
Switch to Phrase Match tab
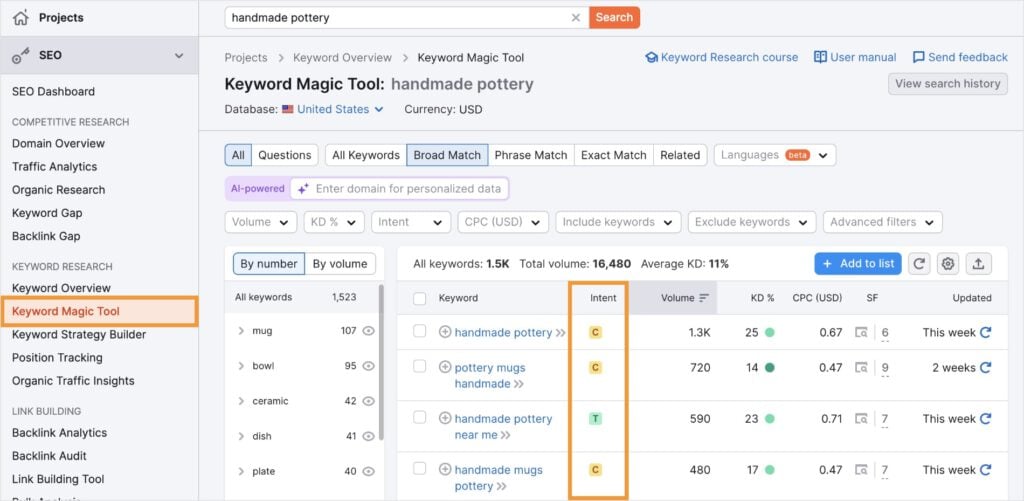coord(530,155)
